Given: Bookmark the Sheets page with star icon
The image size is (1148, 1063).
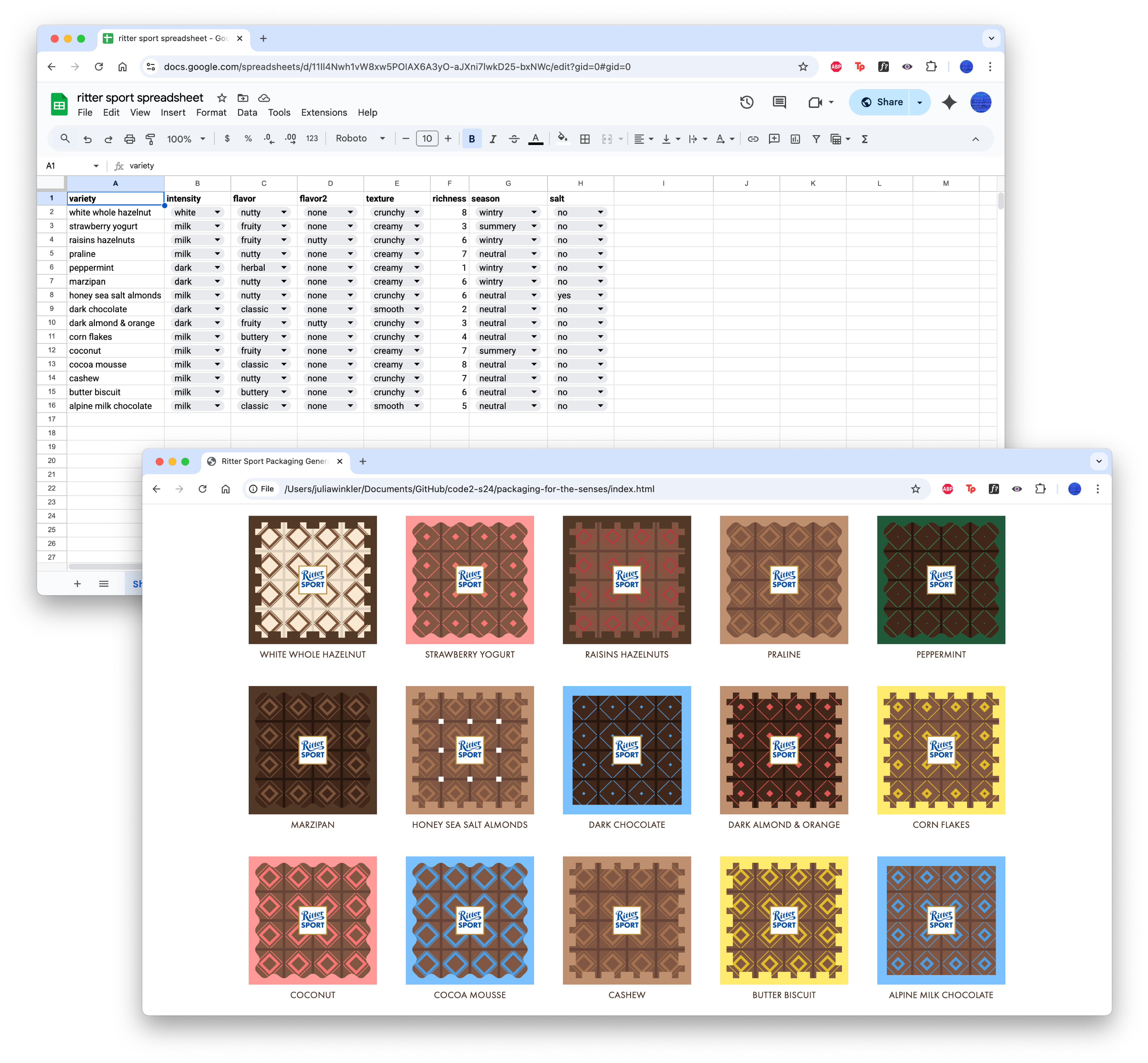Looking at the screenshot, I should coord(803,67).
